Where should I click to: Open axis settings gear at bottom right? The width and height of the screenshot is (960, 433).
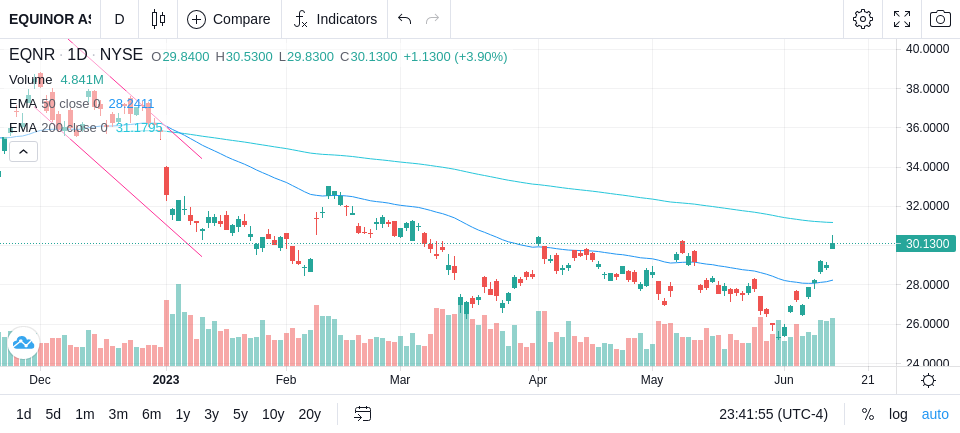pyautogui.click(x=928, y=380)
